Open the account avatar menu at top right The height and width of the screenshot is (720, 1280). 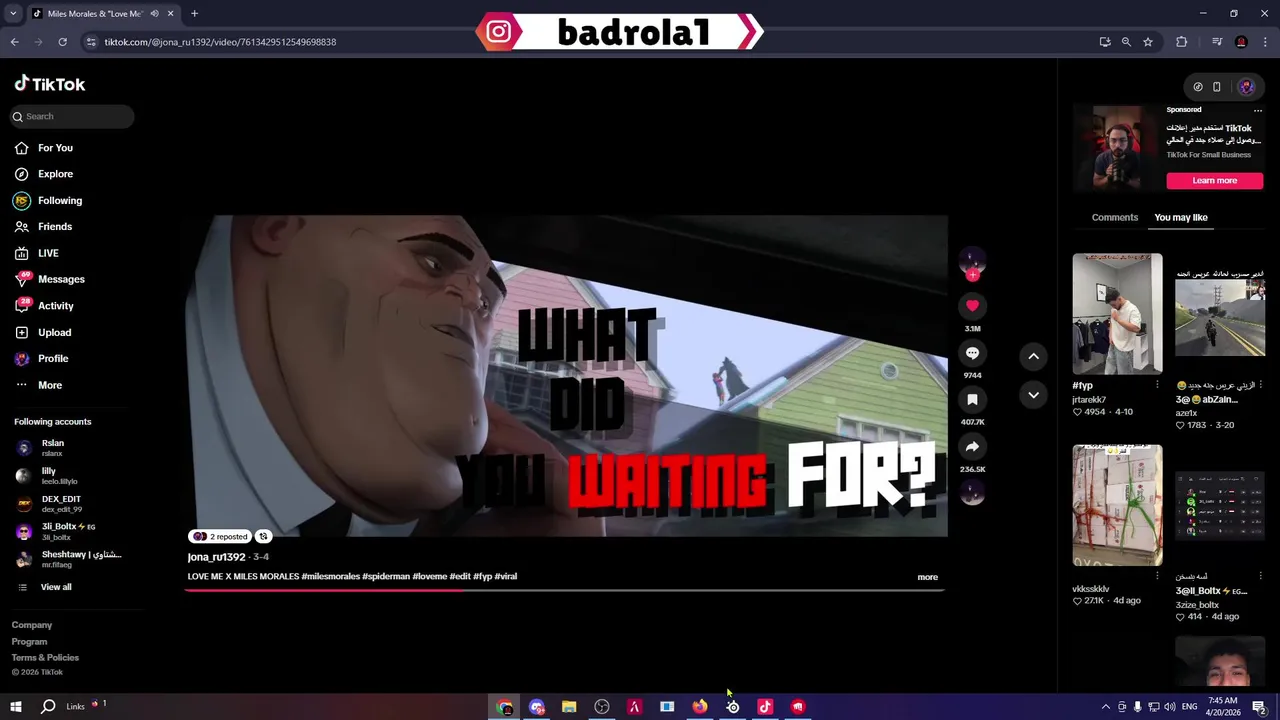[x=1246, y=87]
